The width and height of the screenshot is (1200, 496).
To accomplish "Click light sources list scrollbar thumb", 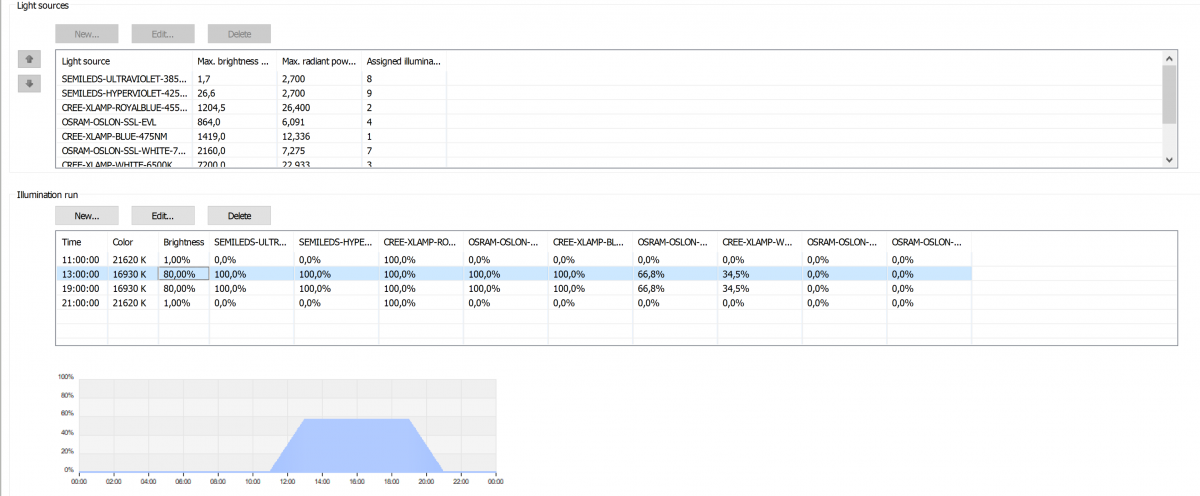I will [x=1170, y=94].
